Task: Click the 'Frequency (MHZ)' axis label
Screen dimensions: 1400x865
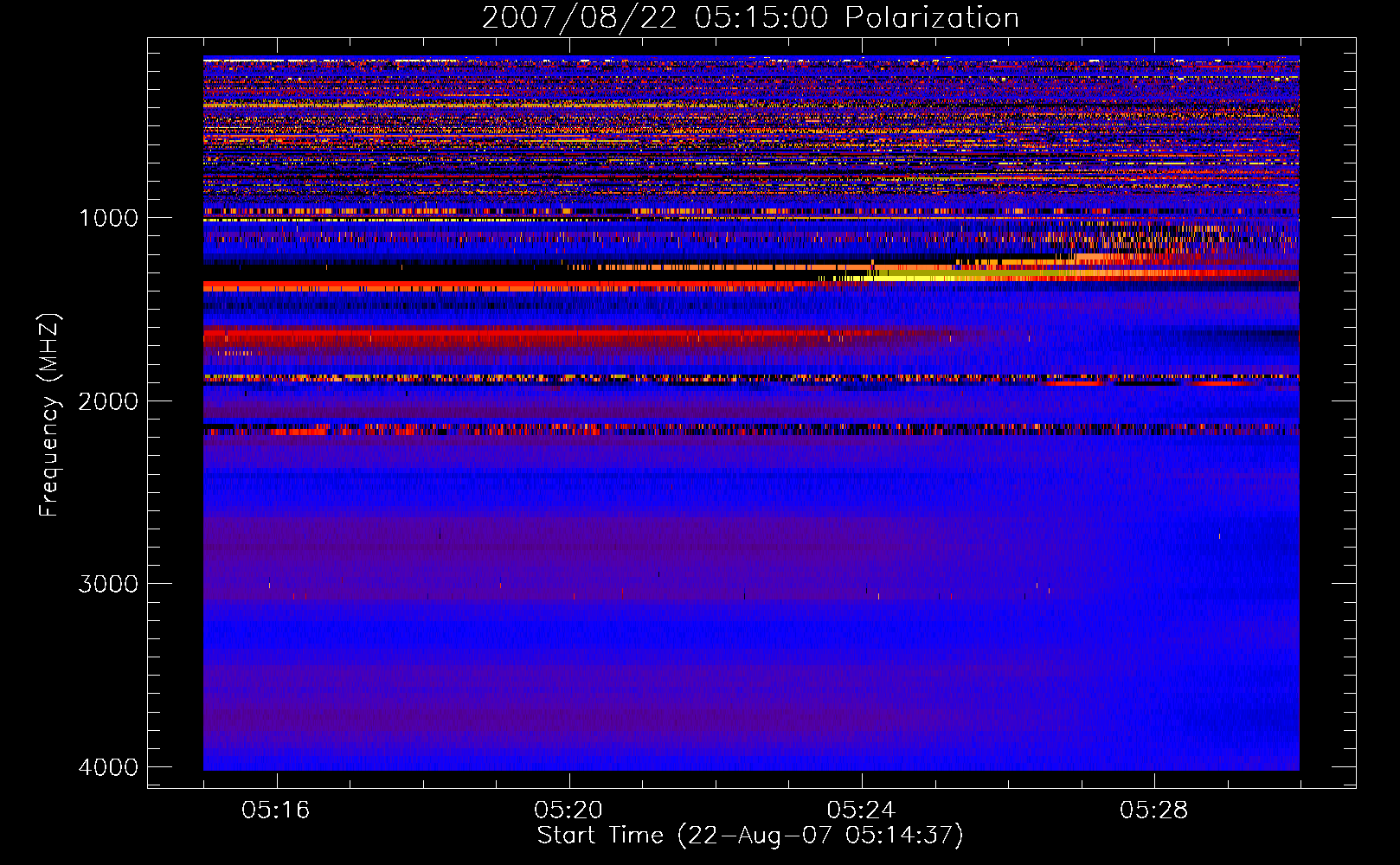Action: click(x=48, y=415)
